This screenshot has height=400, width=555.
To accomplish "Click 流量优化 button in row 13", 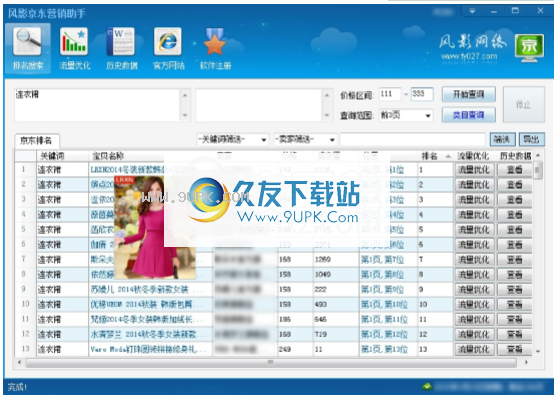I will (x=474, y=349).
